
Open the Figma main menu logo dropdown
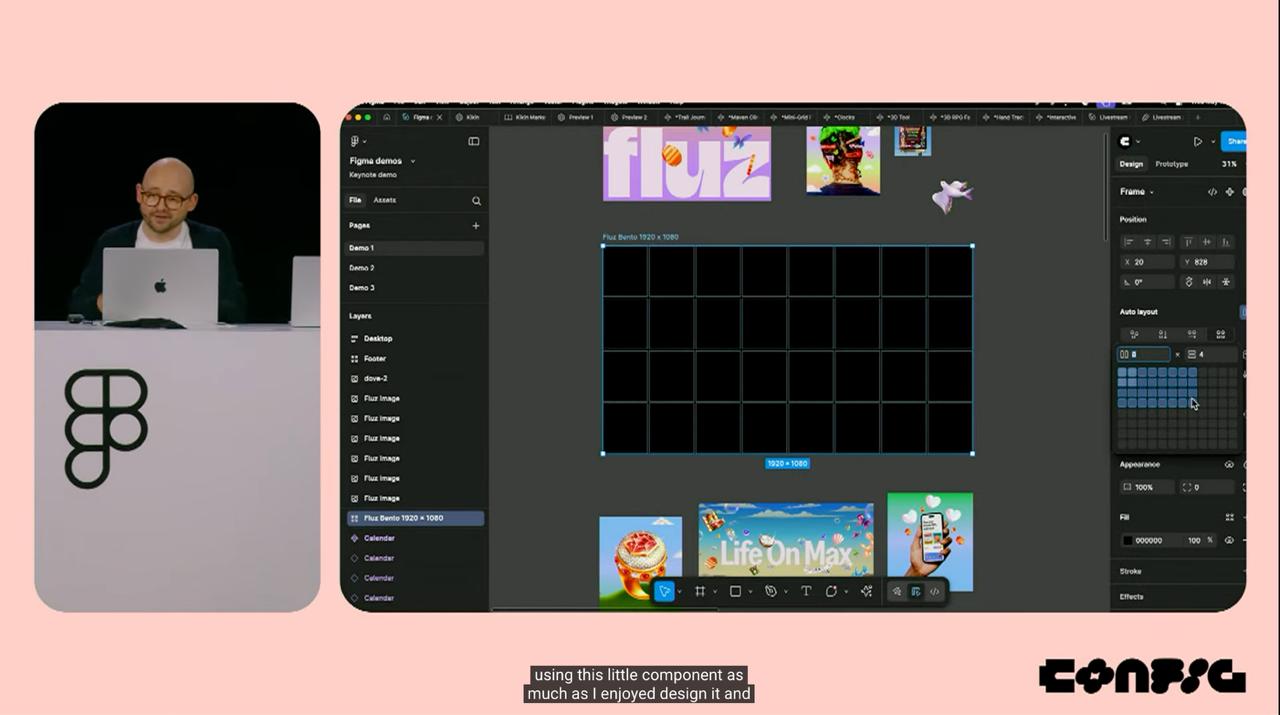tap(357, 142)
